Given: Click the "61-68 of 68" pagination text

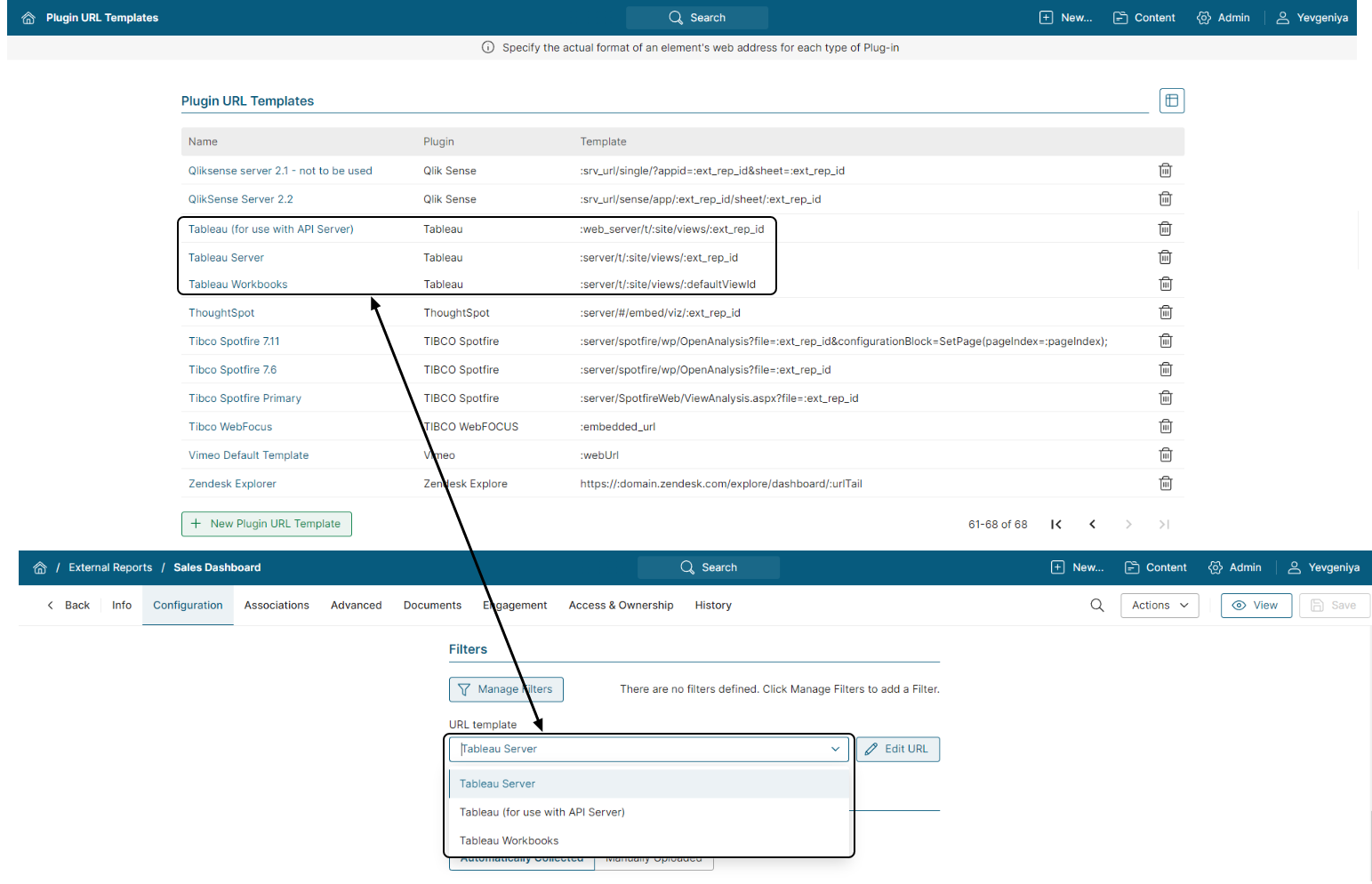Looking at the screenshot, I should coord(998,525).
